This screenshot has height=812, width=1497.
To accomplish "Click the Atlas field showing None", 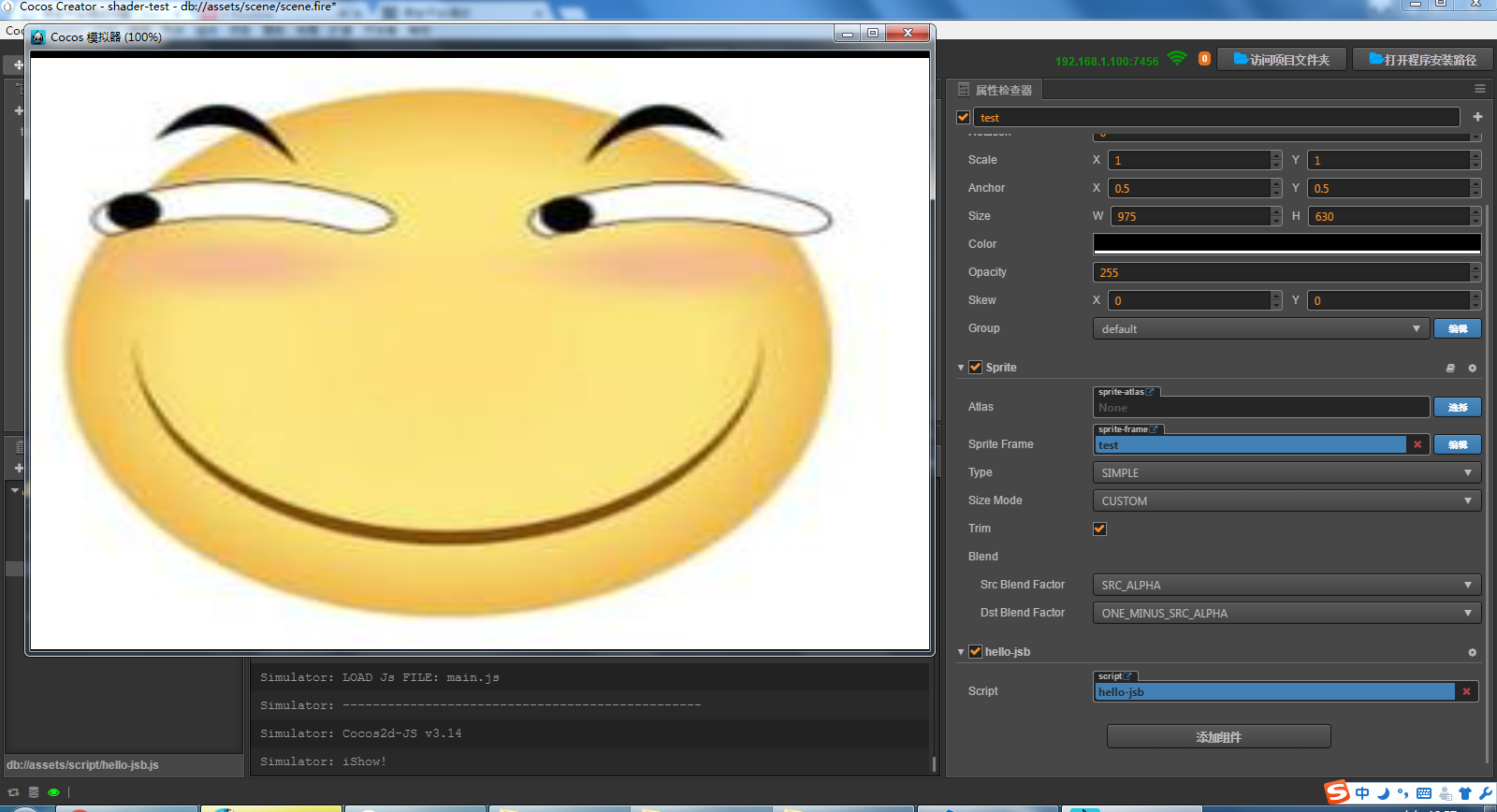I will point(1261,407).
